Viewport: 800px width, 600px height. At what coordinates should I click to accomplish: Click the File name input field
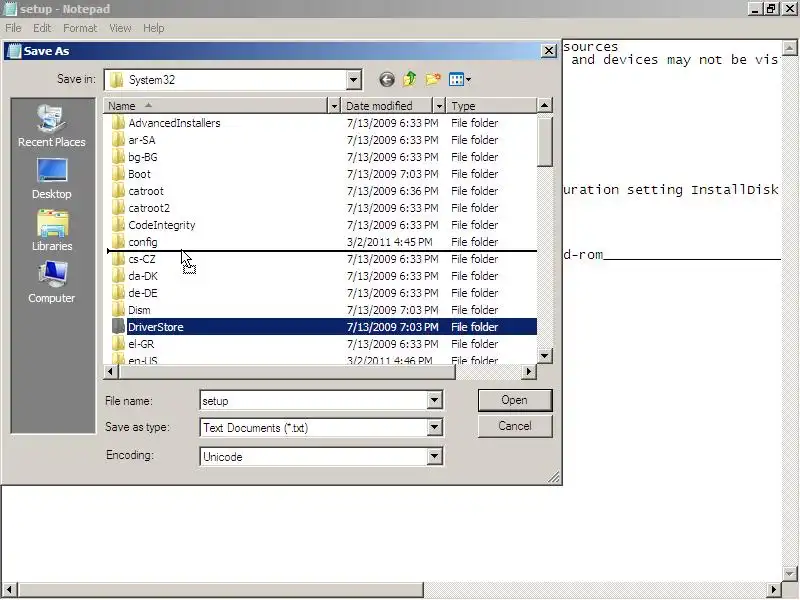pos(314,401)
